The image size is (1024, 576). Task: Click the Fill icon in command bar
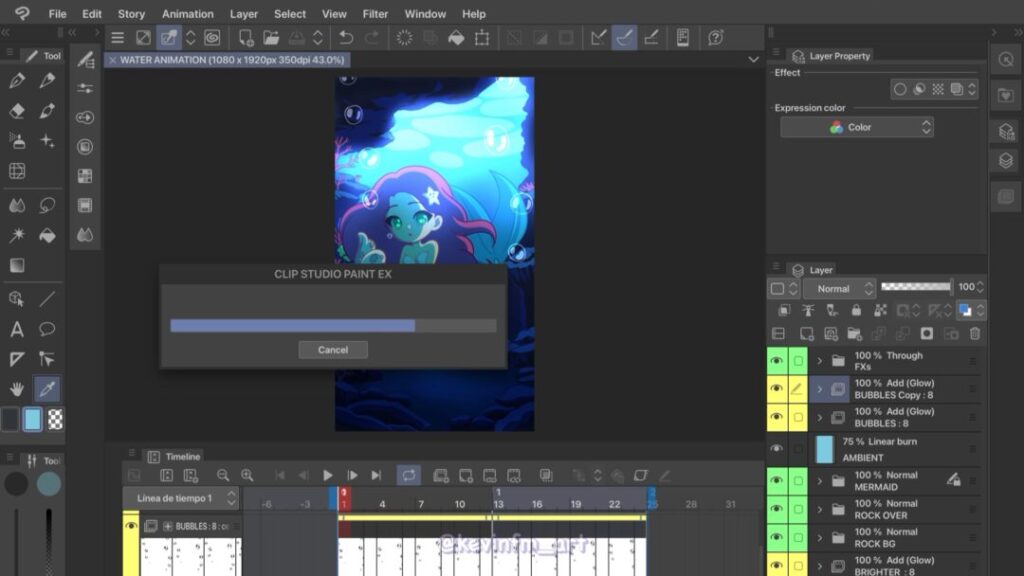456,38
